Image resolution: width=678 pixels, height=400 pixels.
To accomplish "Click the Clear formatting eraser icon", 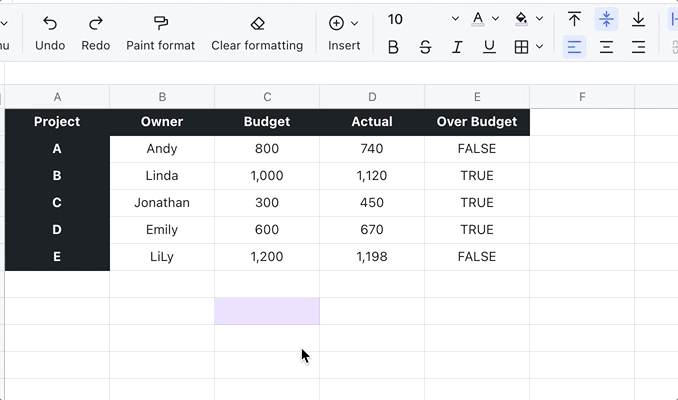I will pyautogui.click(x=257, y=22).
